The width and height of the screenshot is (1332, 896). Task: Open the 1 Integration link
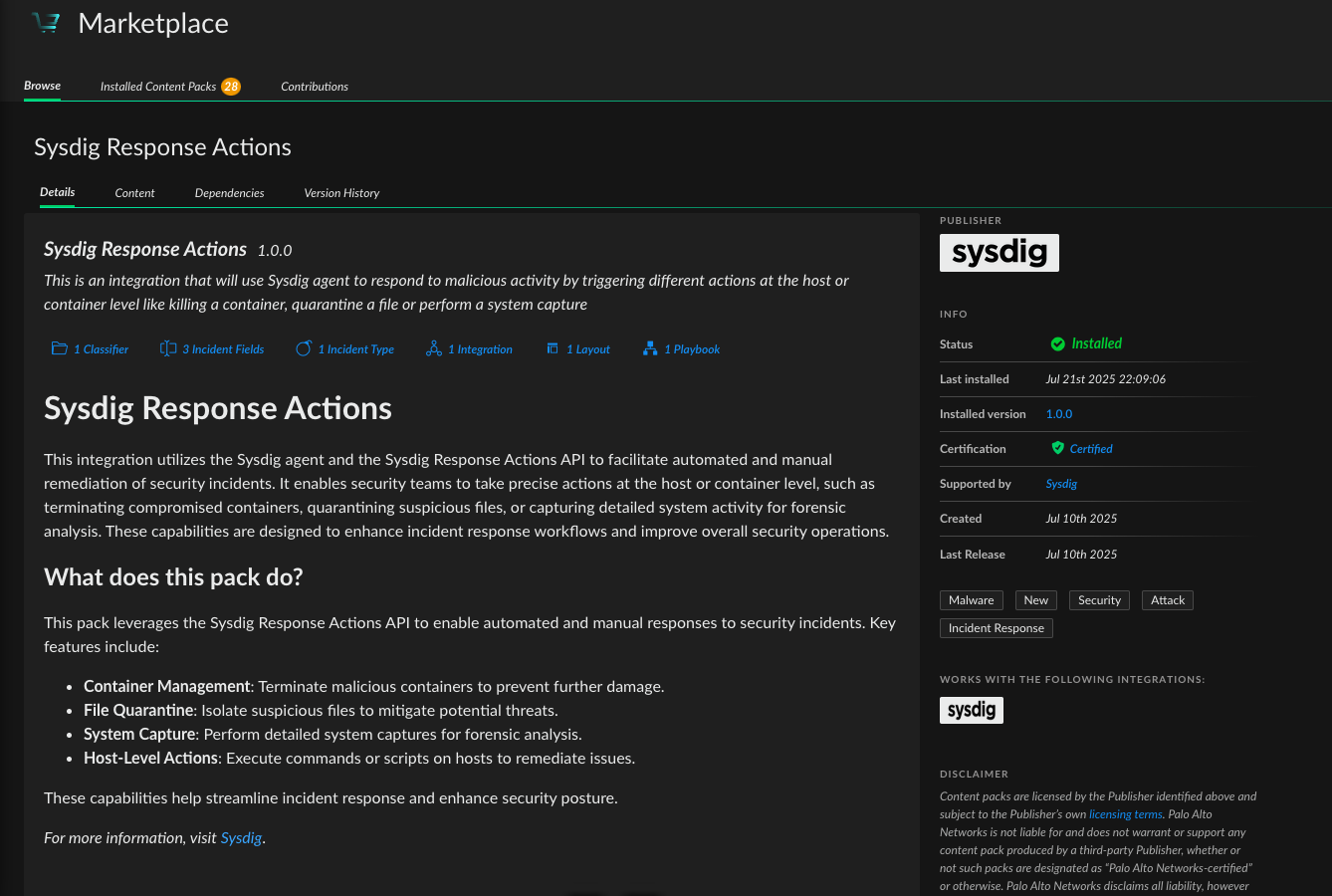pos(480,349)
